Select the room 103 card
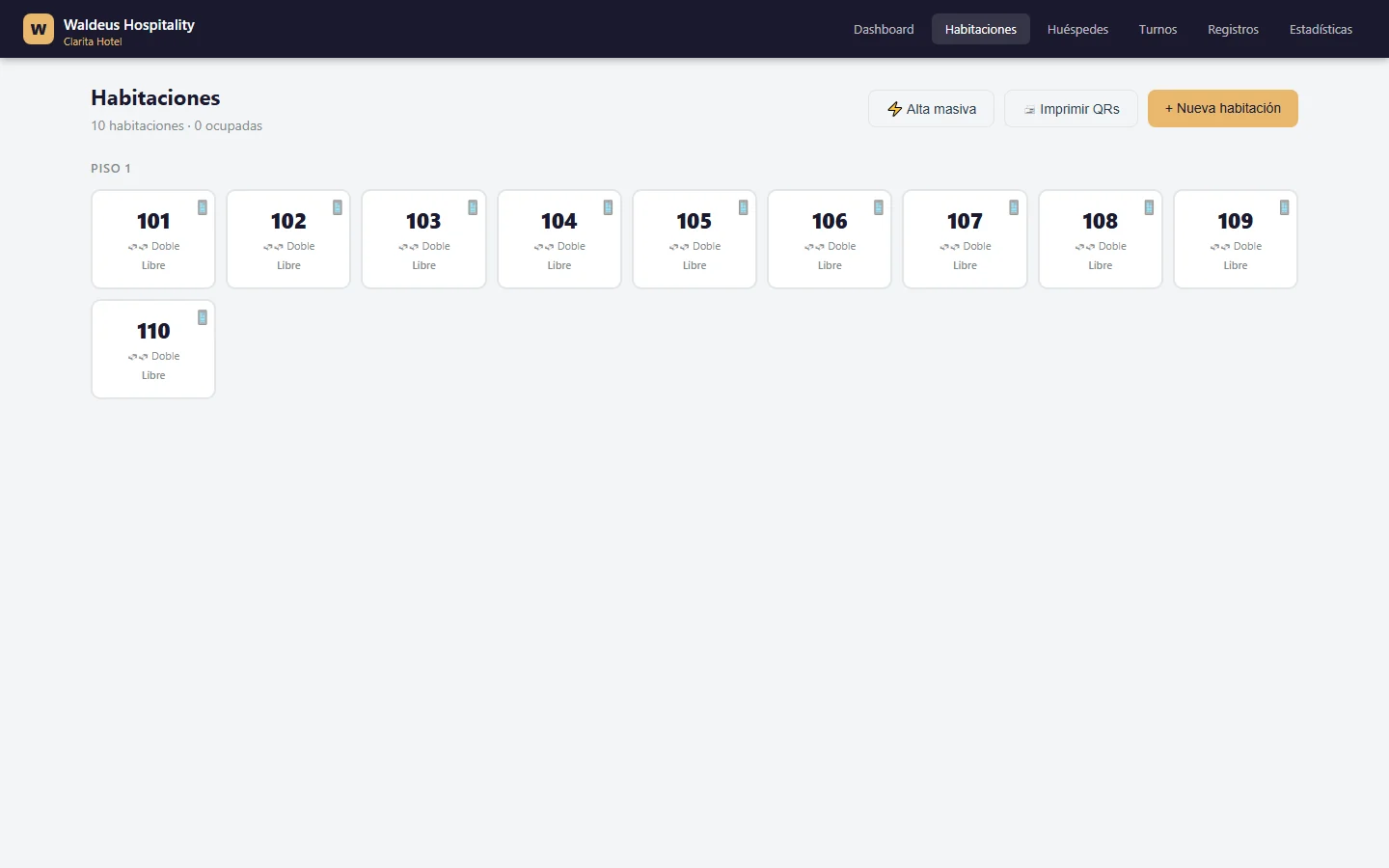 (x=423, y=239)
